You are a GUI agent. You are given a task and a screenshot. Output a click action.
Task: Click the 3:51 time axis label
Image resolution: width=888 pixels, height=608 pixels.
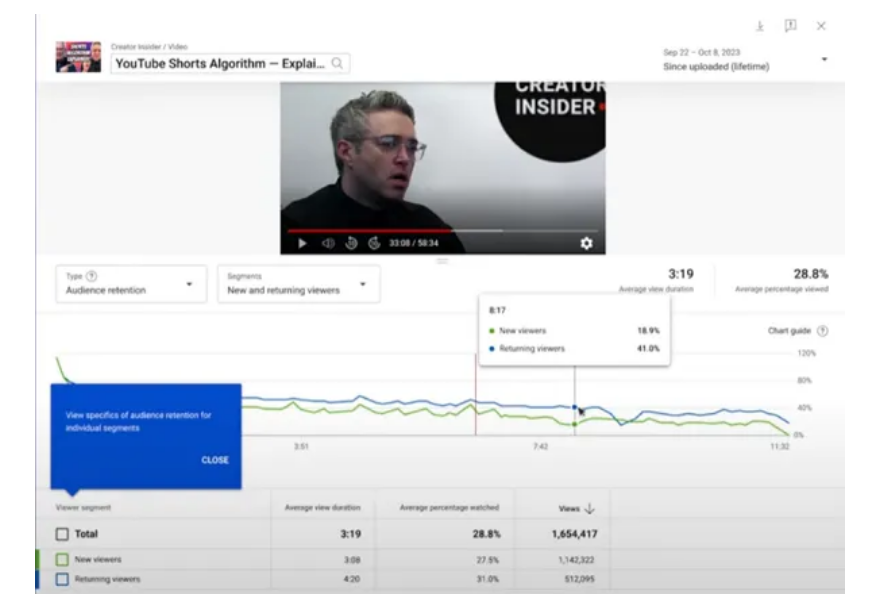[301, 447]
